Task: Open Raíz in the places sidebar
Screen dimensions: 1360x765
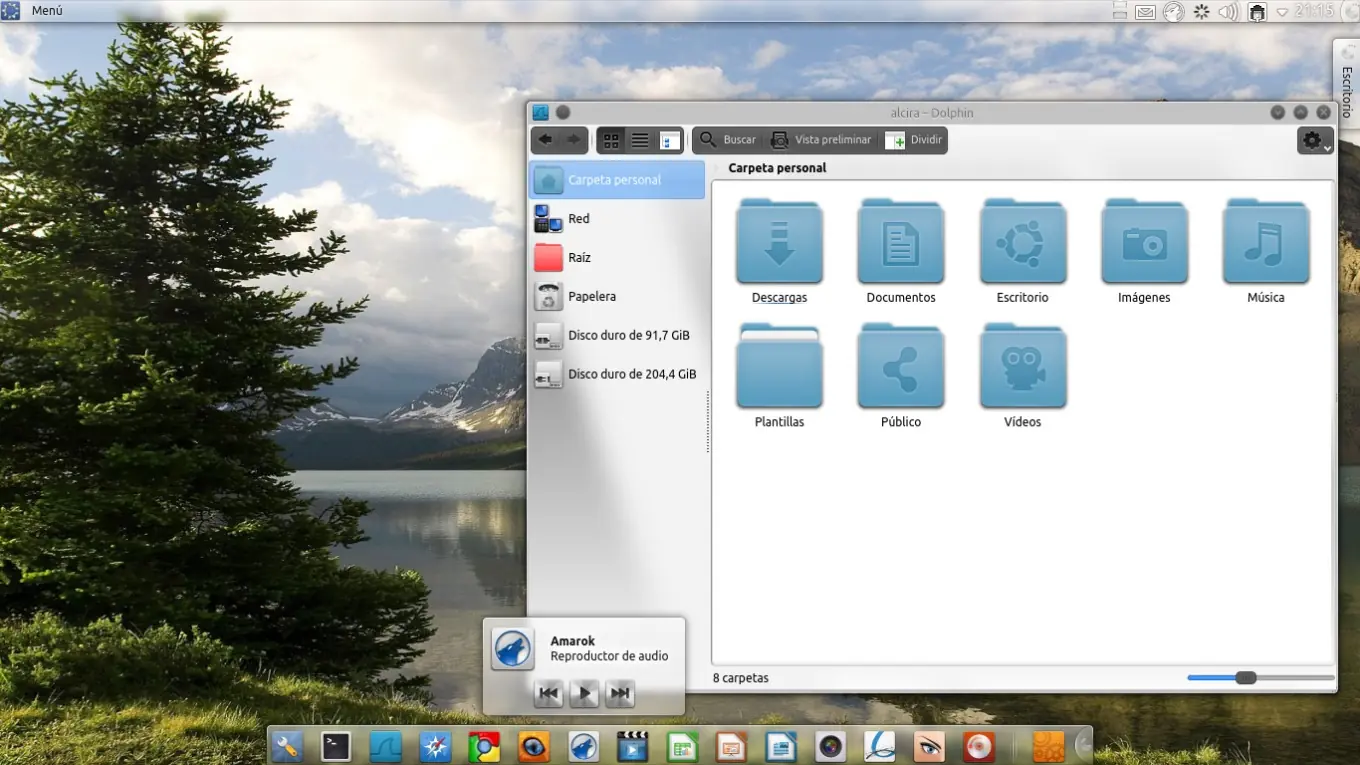Action: point(579,258)
